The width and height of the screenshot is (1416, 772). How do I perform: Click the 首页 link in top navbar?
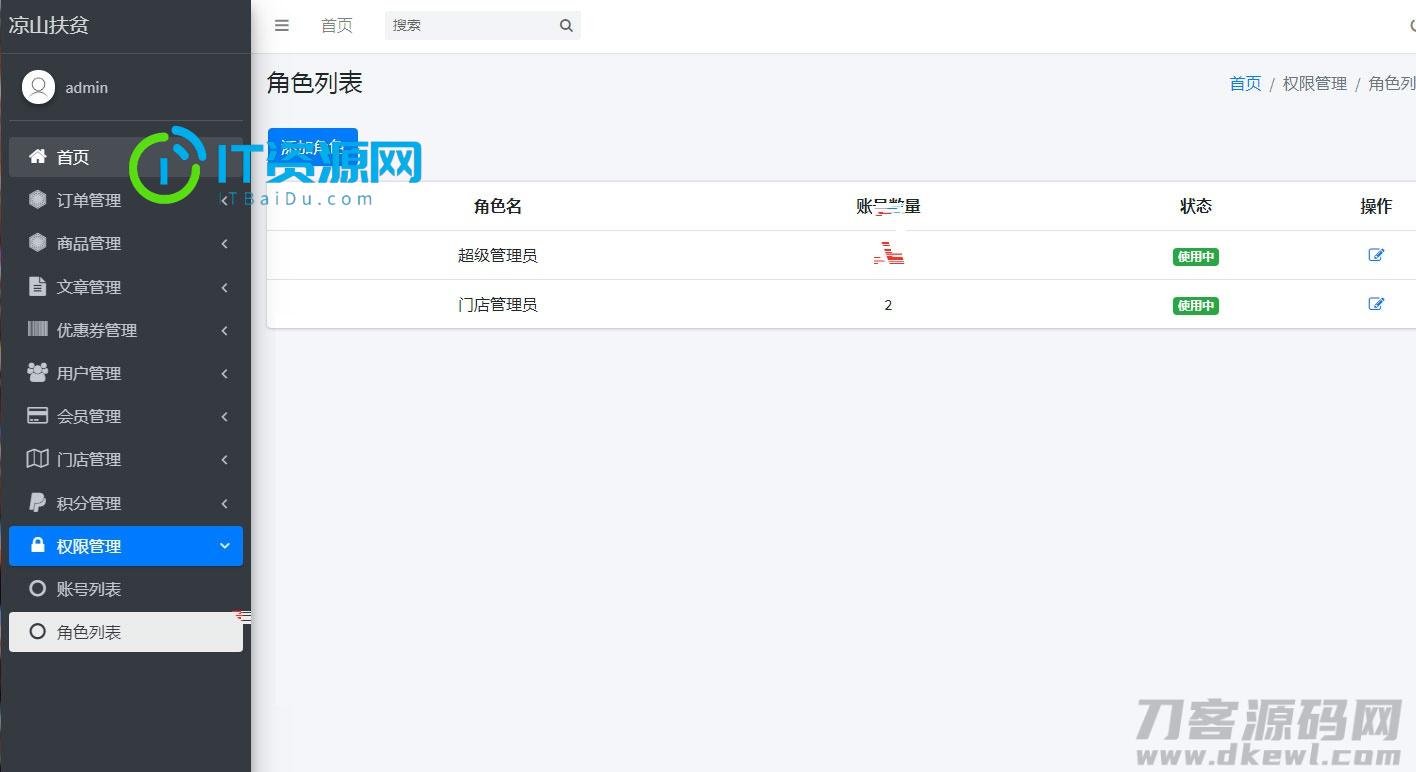[x=337, y=26]
